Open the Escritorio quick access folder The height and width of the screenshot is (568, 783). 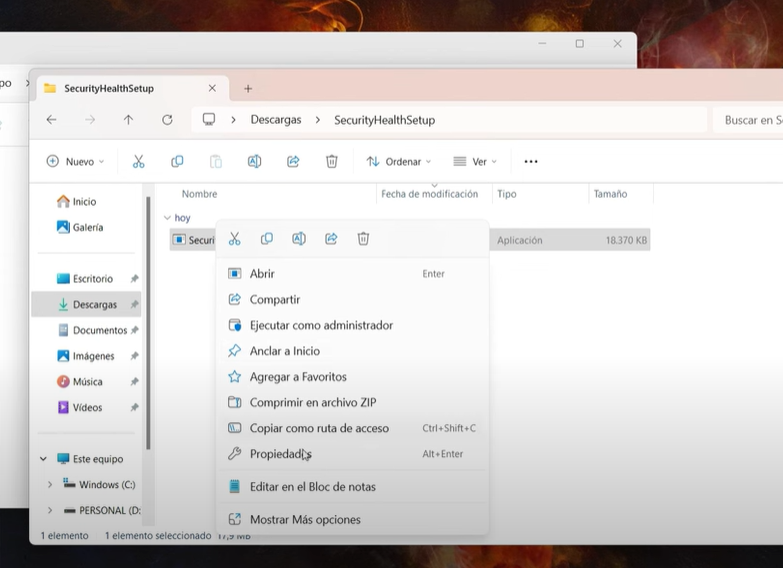85,279
